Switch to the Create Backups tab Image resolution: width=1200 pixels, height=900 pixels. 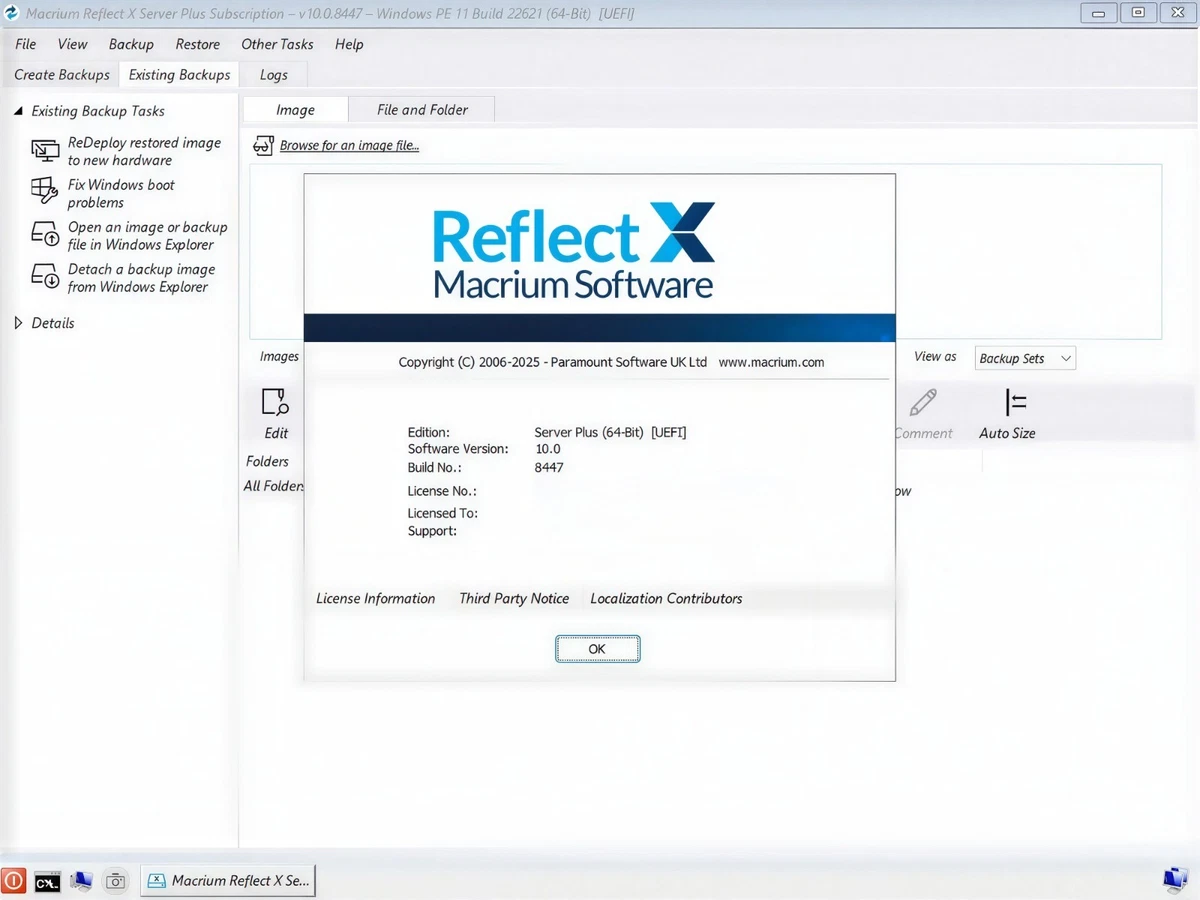point(62,75)
